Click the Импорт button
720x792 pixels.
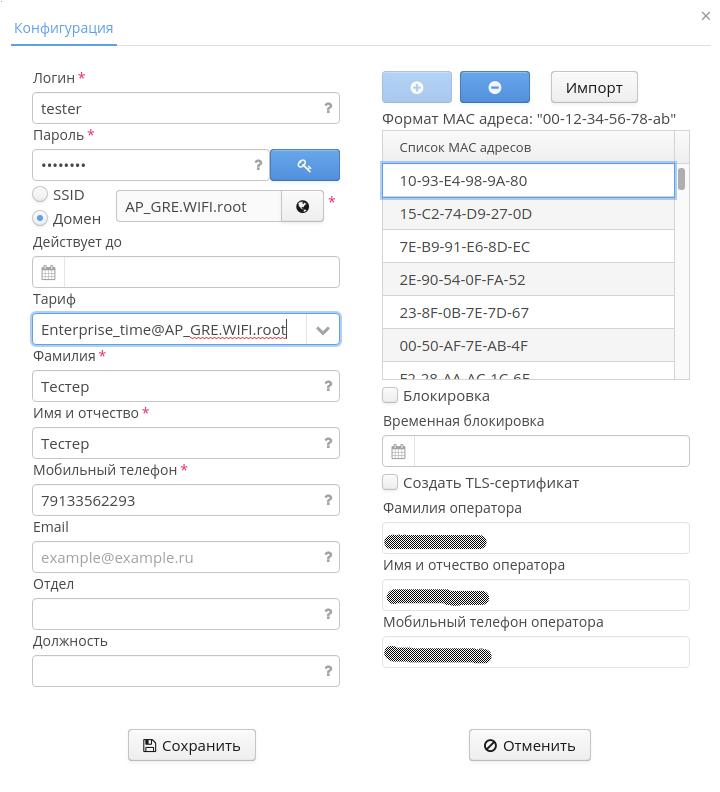point(594,87)
